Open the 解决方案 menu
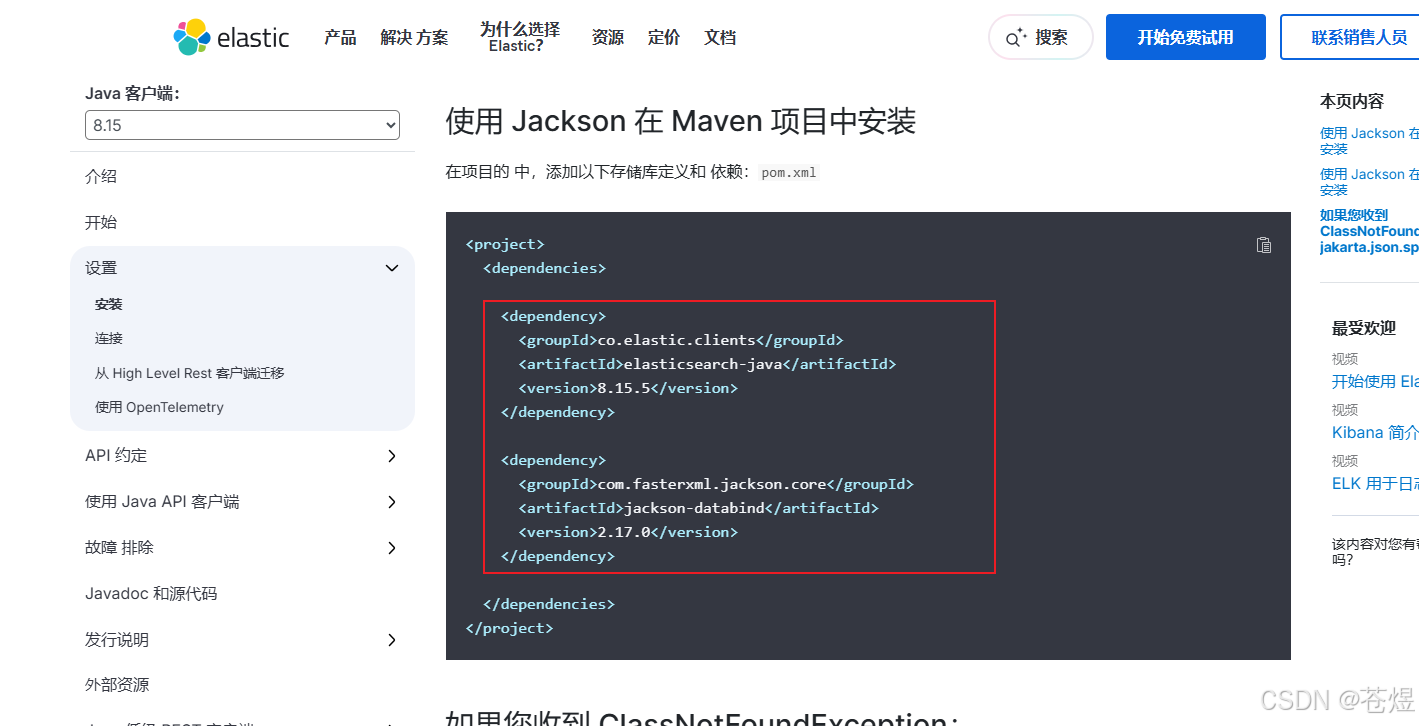Viewport: 1419px width, 726px height. pos(414,37)
